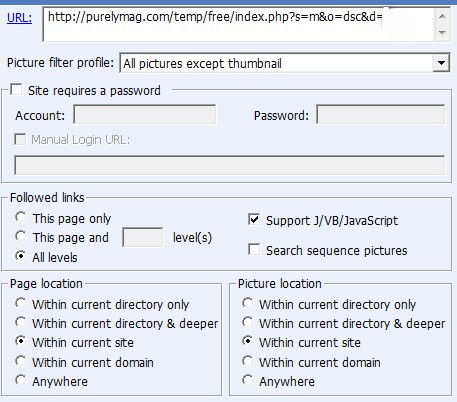
Task: Click the URL box scroll up arrow
Action: 442,16
